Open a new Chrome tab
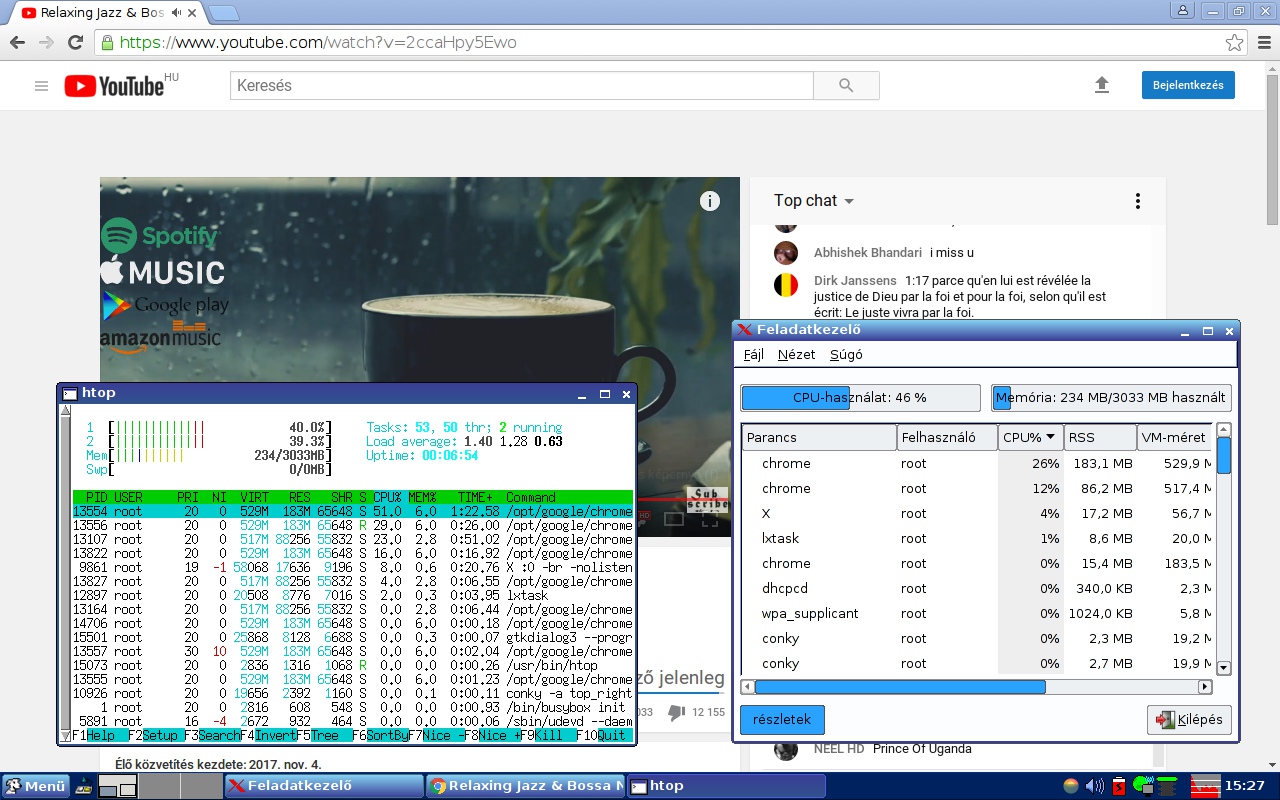1280x800 pixels. click(x=224, y=13)
